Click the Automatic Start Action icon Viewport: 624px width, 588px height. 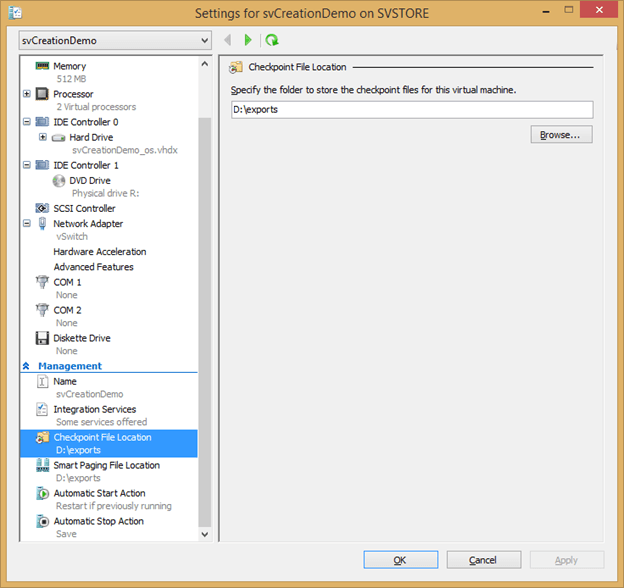[x=42, y=493]
